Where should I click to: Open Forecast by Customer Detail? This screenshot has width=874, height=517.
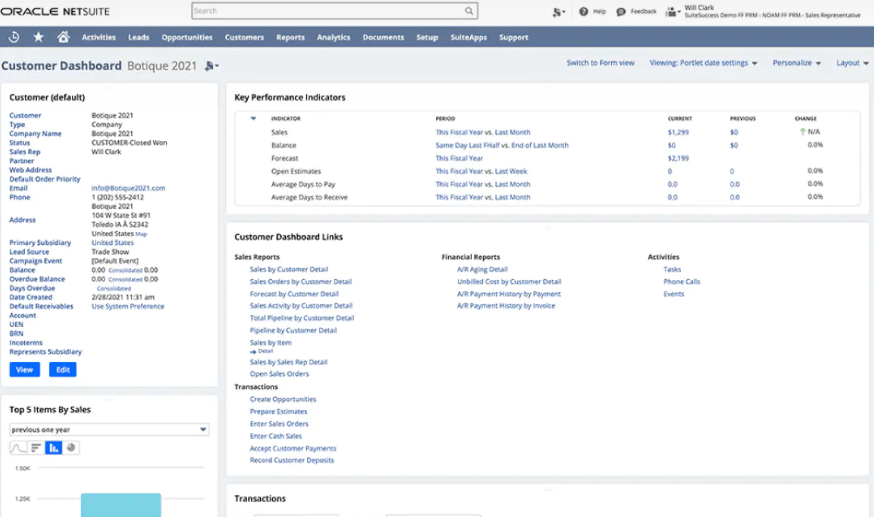point(294,294)
